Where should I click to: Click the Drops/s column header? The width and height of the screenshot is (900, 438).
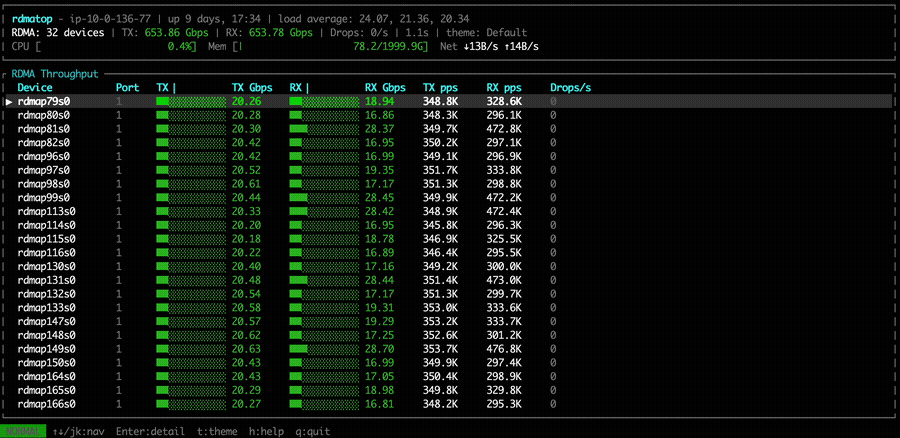point(571,88)
